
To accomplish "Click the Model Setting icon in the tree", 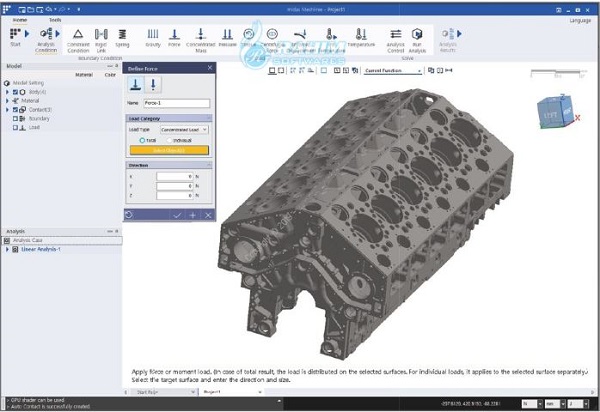I will [7, 83].
